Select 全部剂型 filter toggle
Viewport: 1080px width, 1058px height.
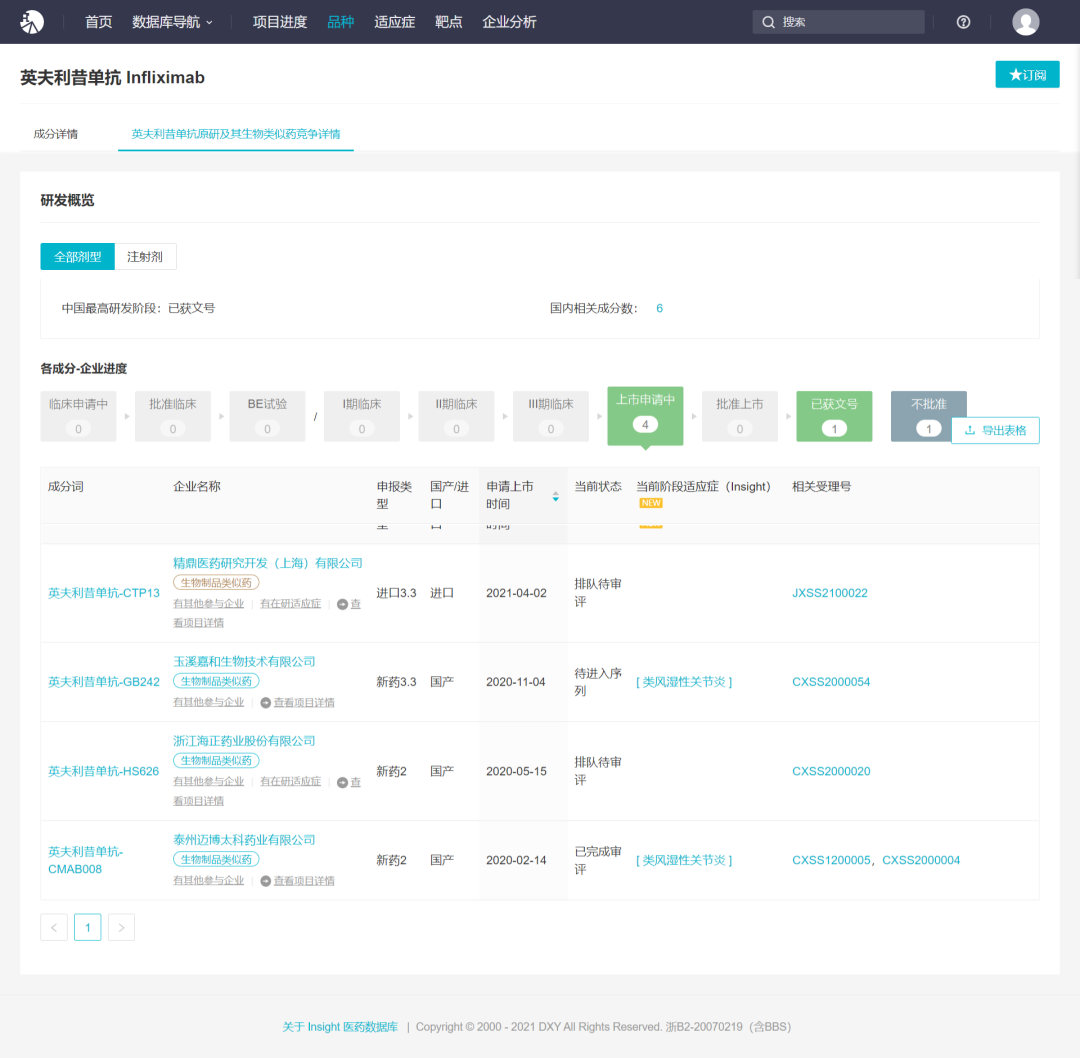(x=77, y=257)
